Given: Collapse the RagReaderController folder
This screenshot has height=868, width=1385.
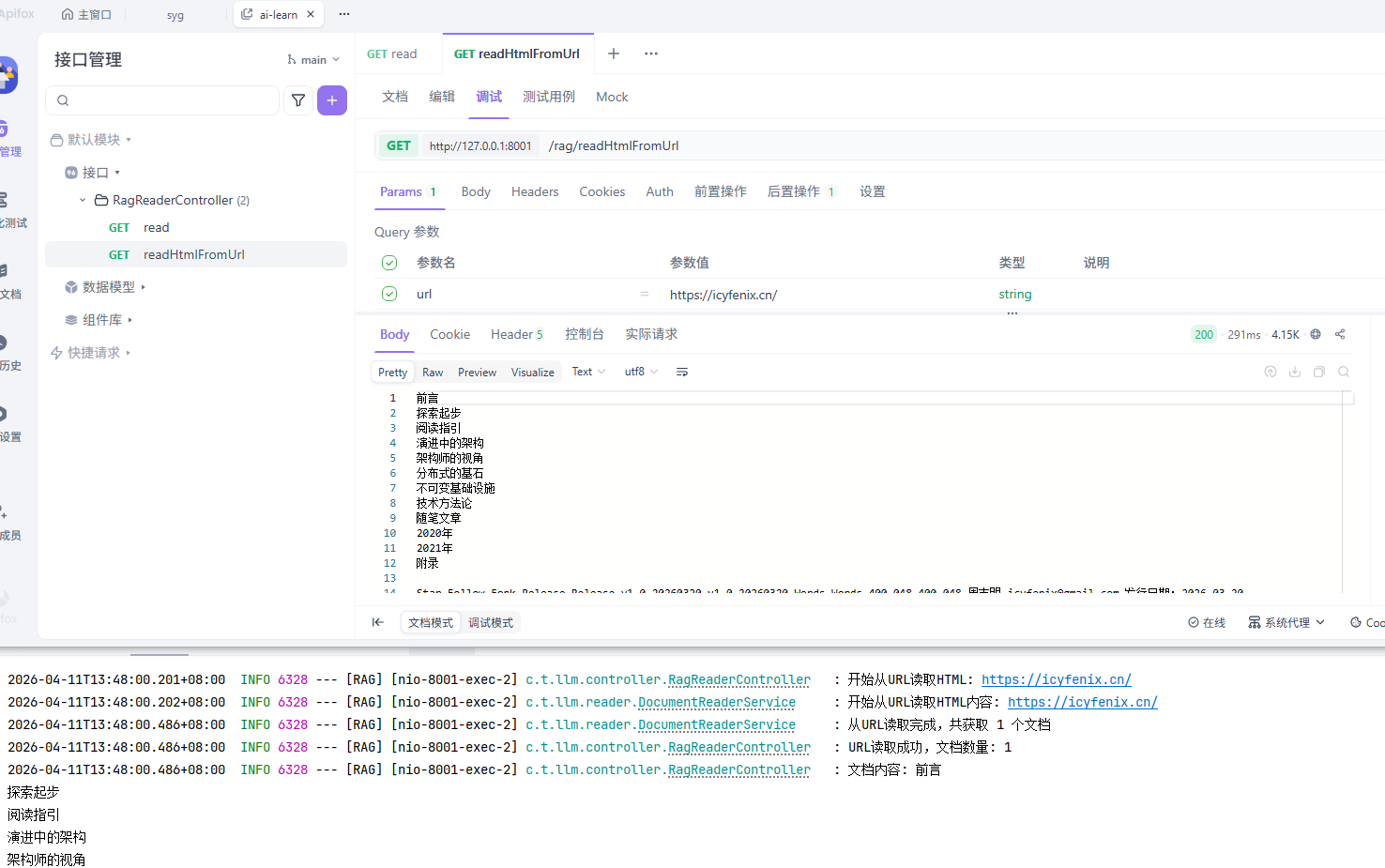Looking at the screenshot, I should pyautogui.click(x=83, y=200).
